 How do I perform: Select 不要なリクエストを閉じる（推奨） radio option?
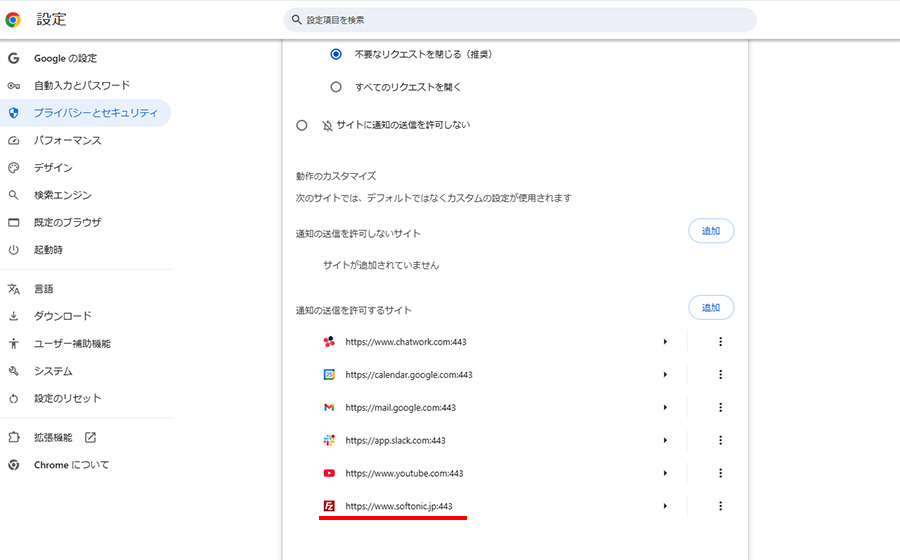(336, 54)
